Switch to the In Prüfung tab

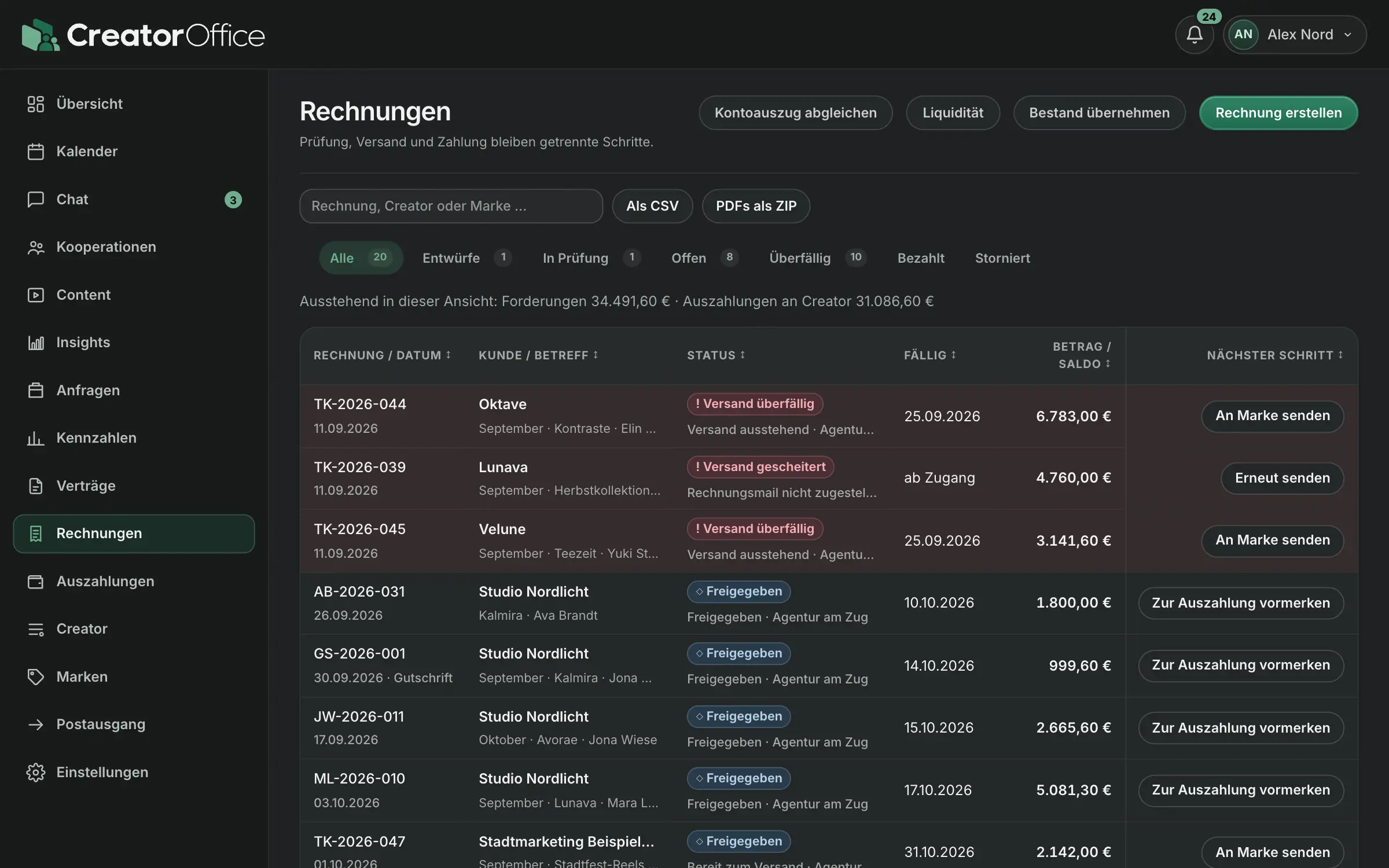coord(591,258)
